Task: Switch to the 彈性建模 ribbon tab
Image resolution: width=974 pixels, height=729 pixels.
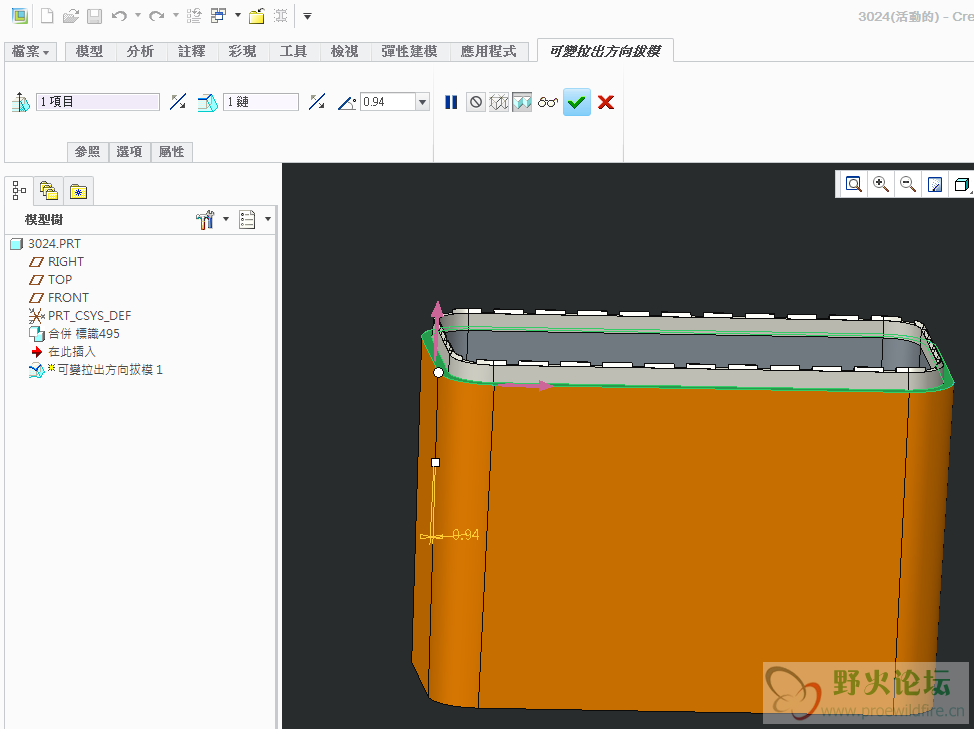Action: (x=409, y=52)
